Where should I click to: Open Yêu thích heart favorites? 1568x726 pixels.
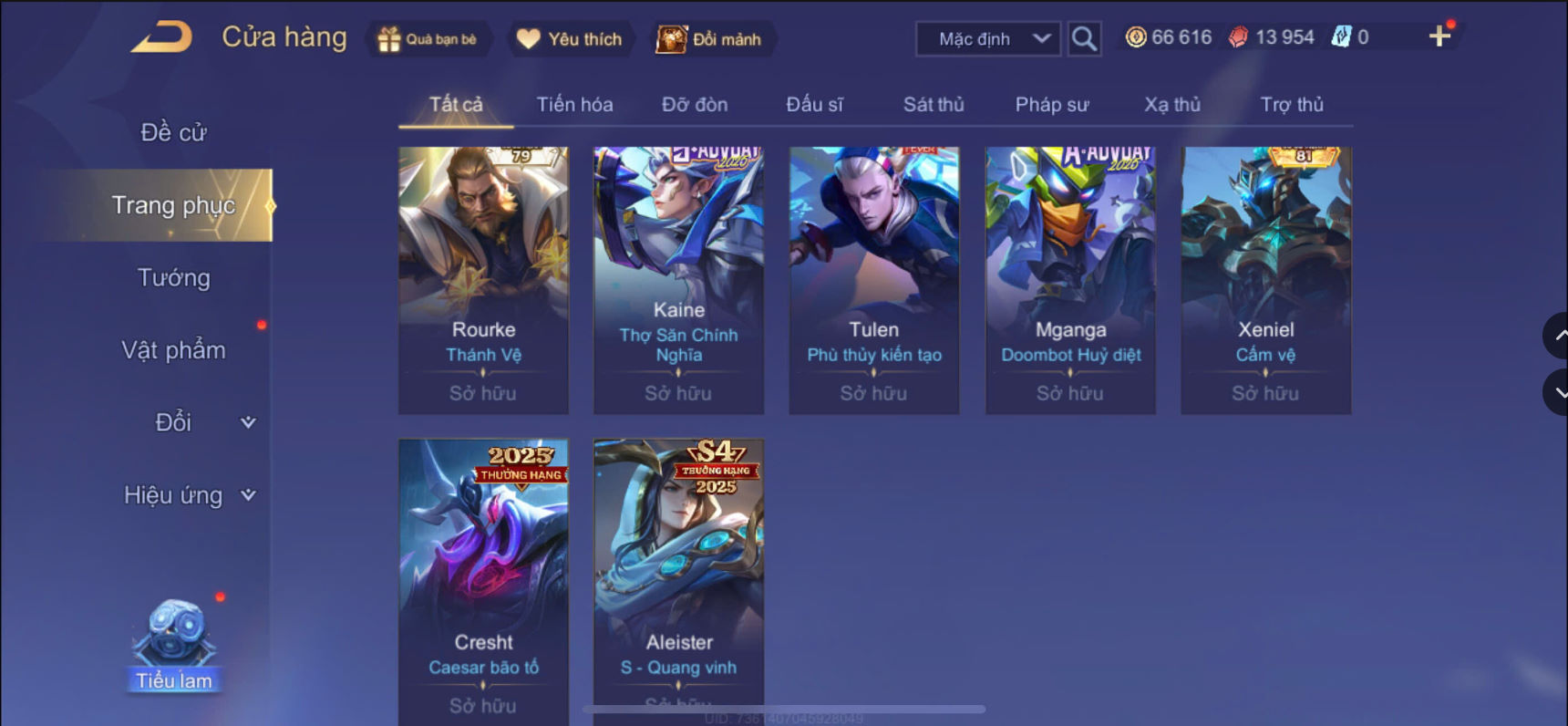point(529,38)
